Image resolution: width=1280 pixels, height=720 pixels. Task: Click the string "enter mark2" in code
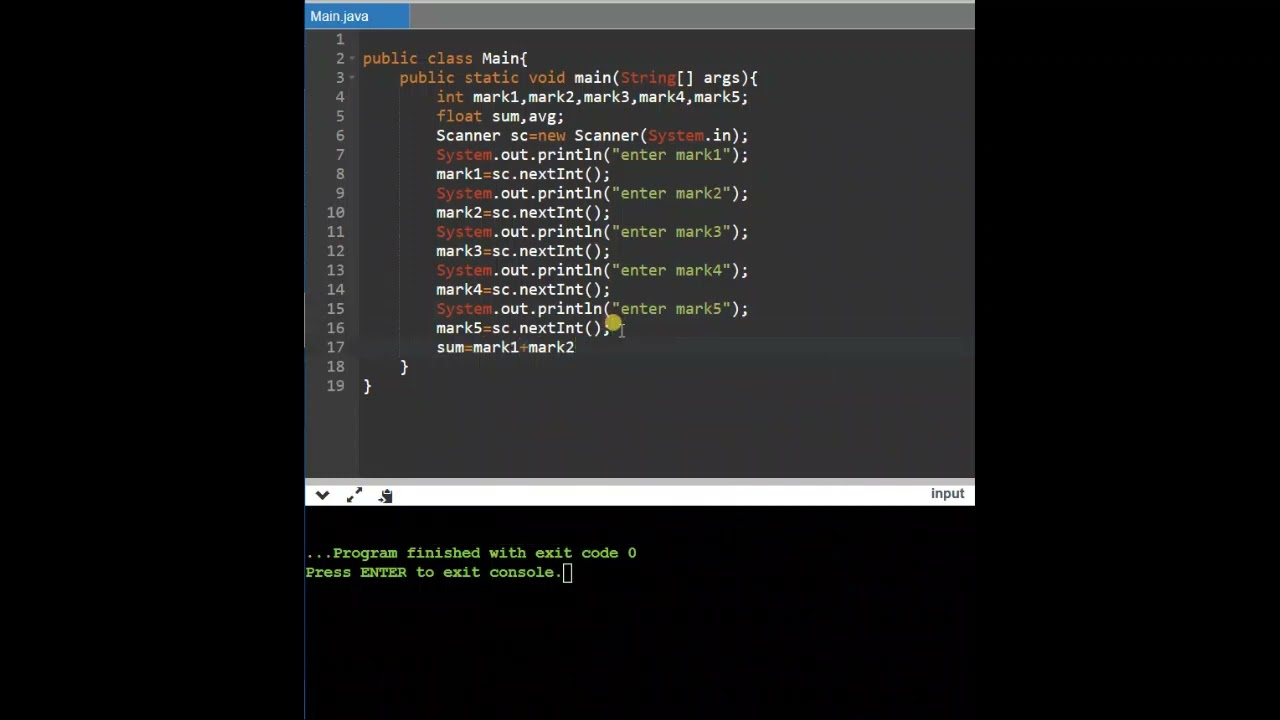pos(670,193)
